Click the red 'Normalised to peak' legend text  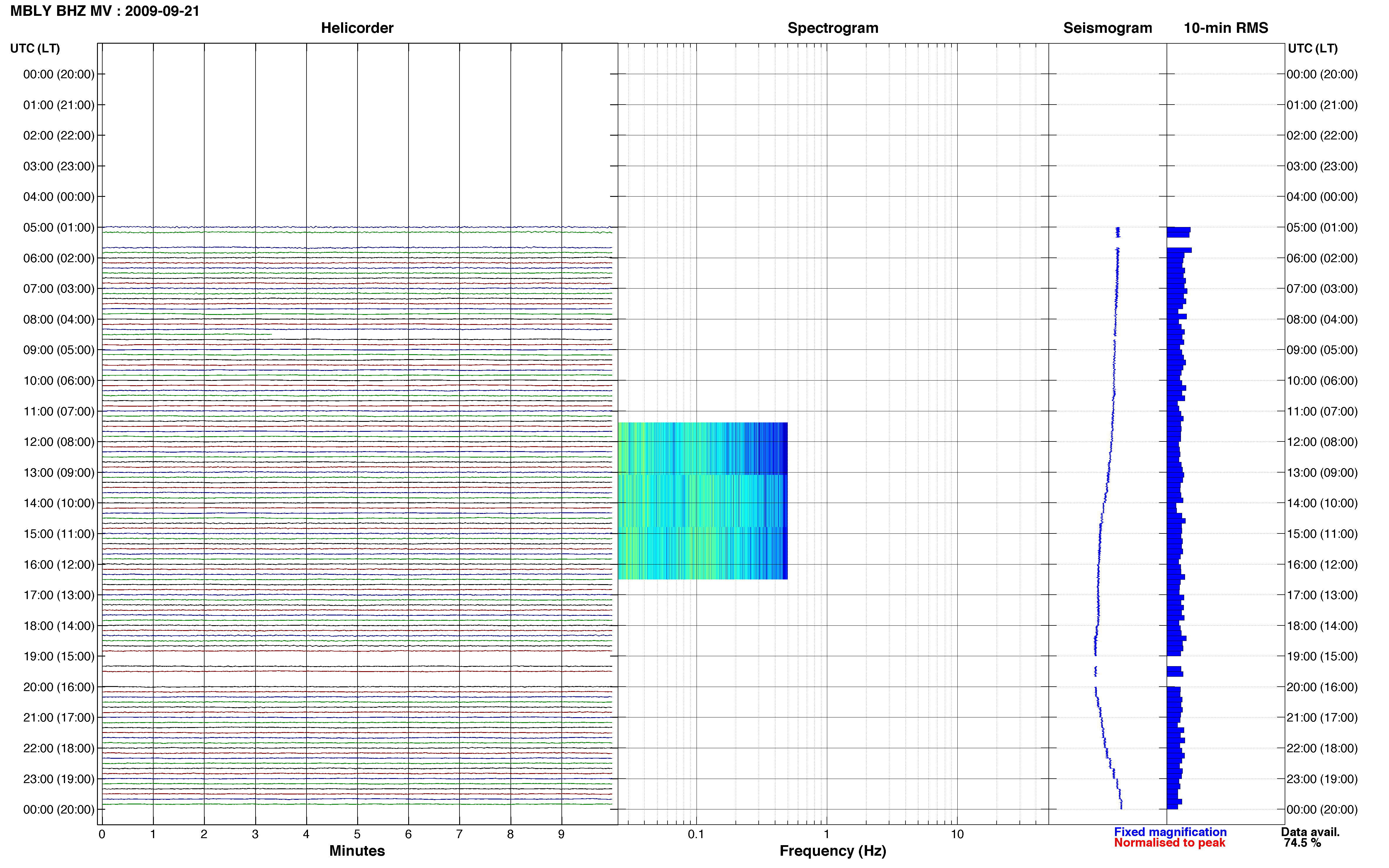(1170, 843)
